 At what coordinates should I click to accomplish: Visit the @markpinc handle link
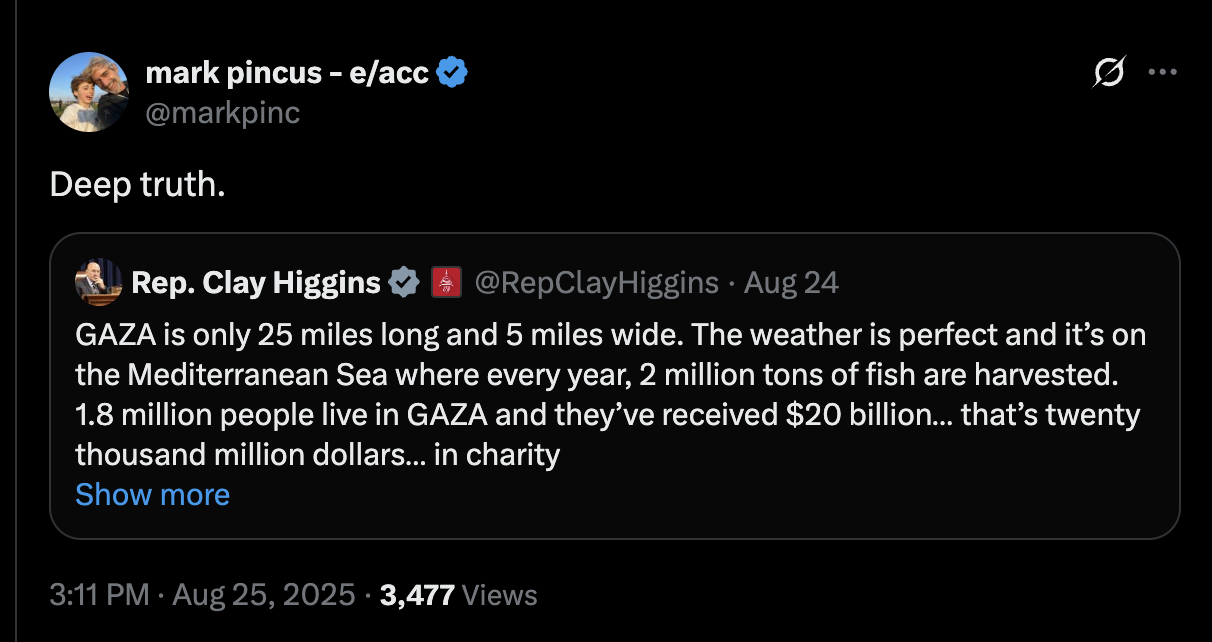[x=223, y=113]
